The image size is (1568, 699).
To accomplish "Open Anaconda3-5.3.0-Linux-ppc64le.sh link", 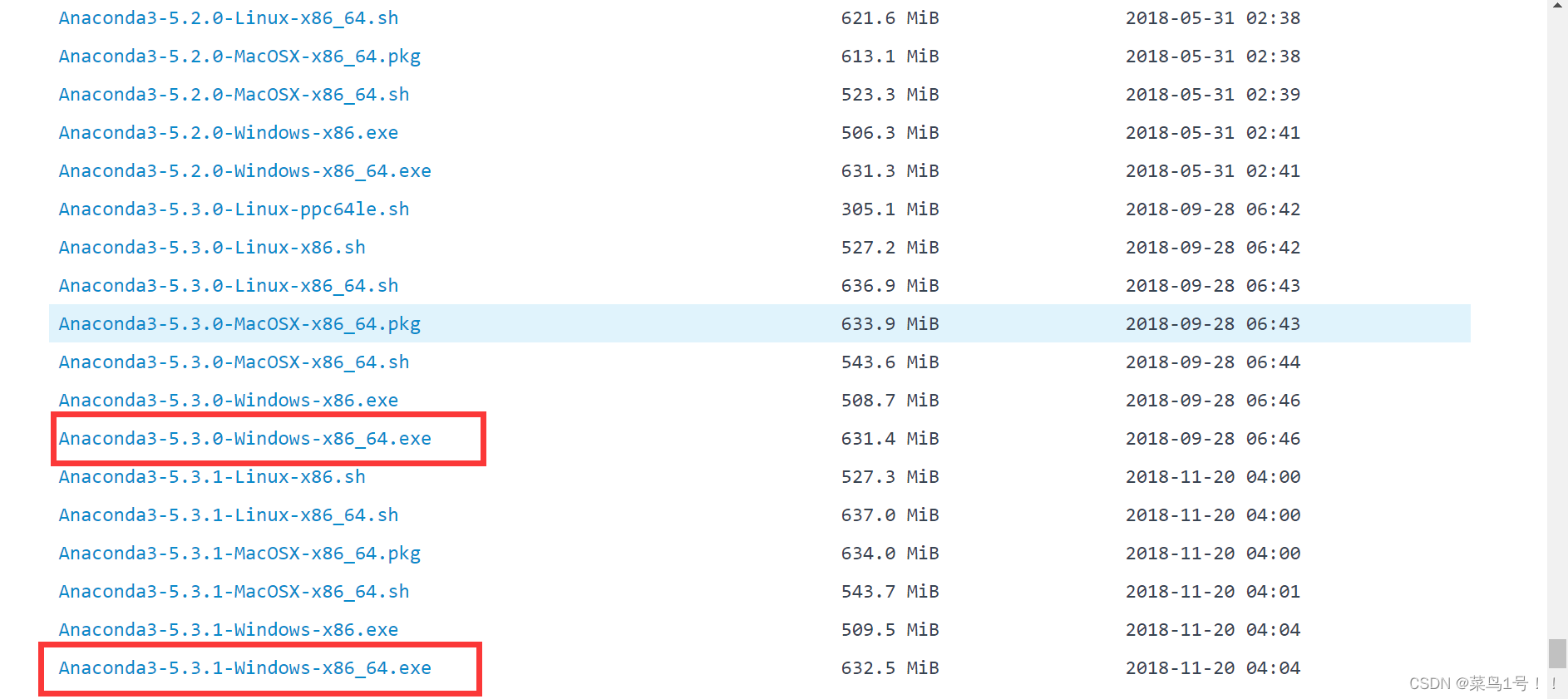I will [234, 209].
